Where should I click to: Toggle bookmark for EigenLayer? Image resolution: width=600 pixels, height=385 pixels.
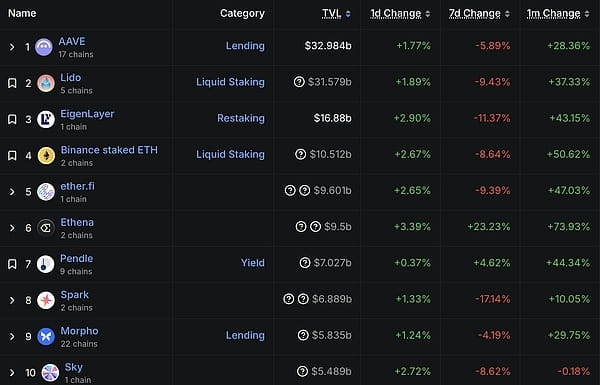[x=12, y=119]
